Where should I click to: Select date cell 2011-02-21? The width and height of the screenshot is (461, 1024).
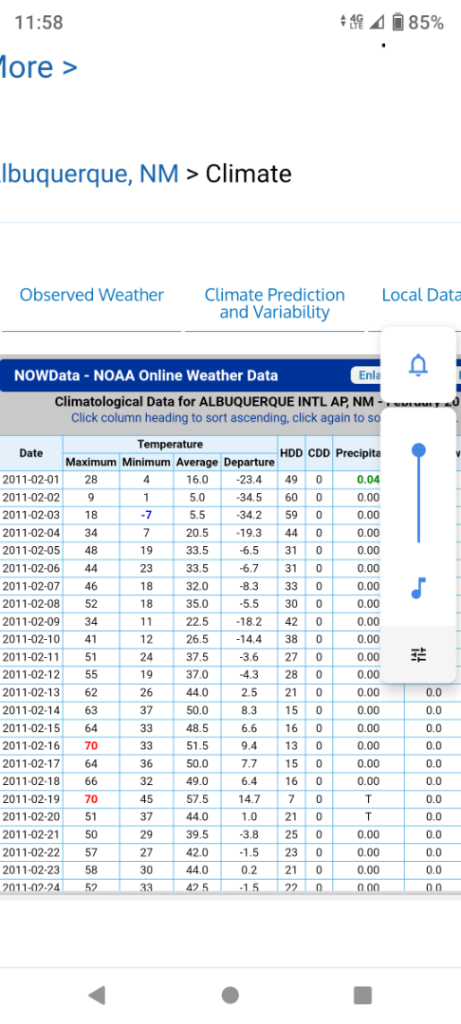pyautogui.click(x=31, y=834)
